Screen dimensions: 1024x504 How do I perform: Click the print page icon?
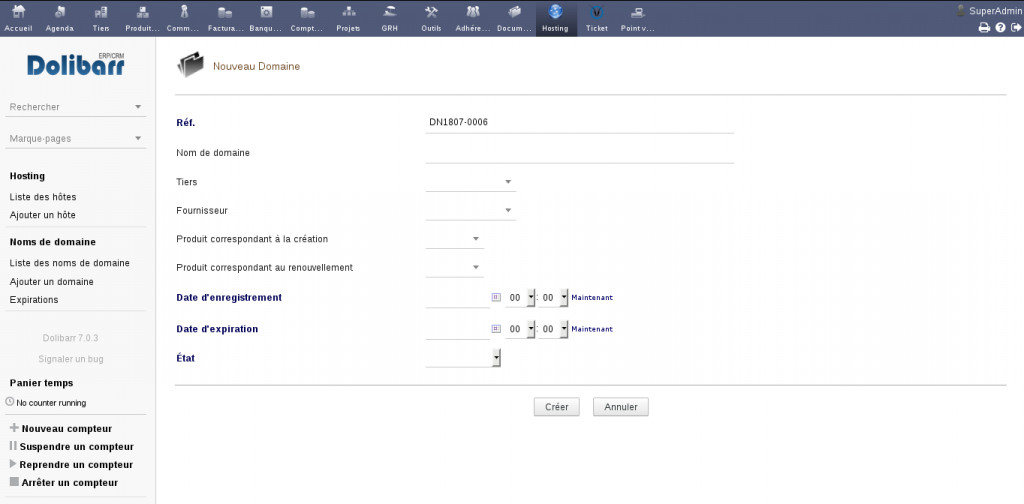click(984, 28)
